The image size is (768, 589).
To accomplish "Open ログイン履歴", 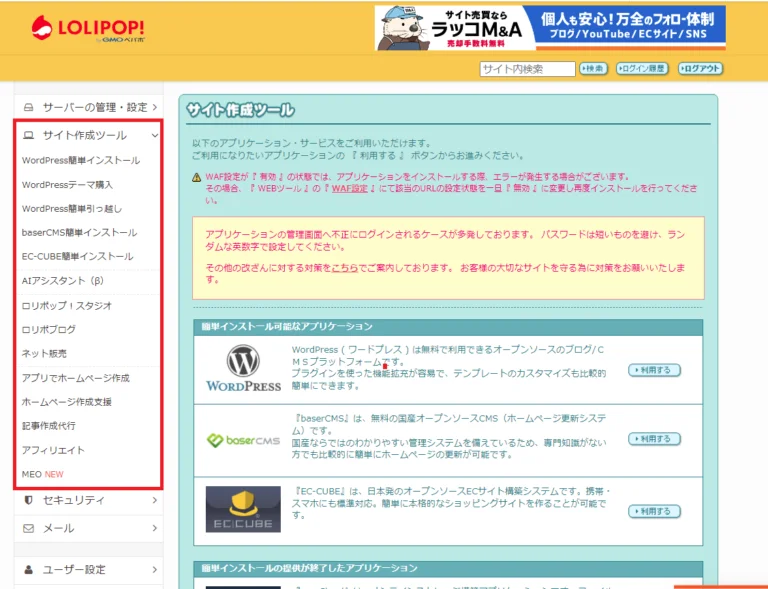I will click(642, 69).
